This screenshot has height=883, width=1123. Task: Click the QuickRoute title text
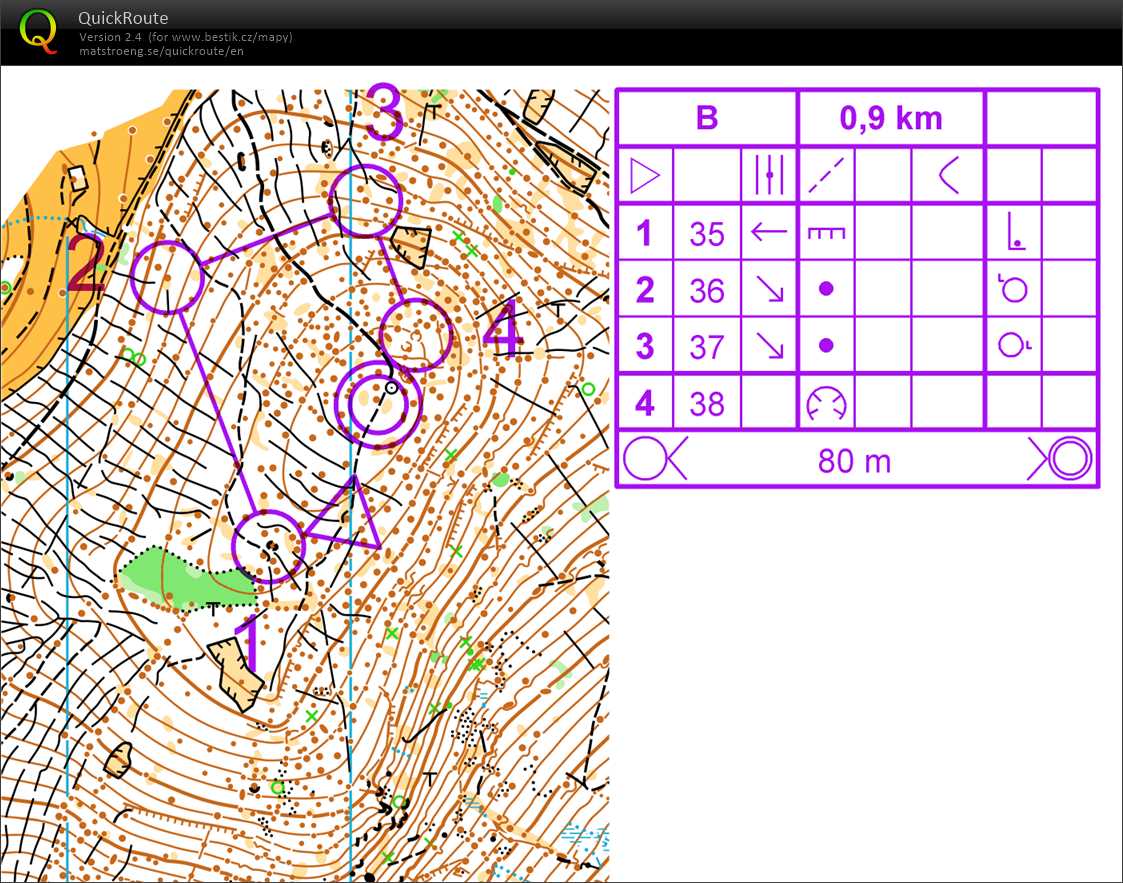[123, 18]
